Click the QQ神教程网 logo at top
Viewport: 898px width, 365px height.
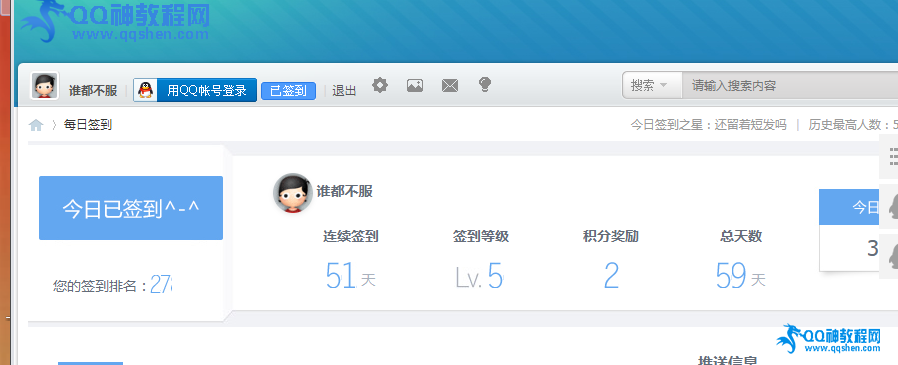pos(115,21)
